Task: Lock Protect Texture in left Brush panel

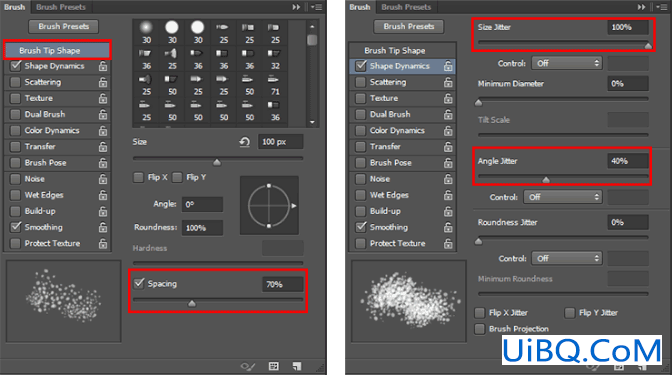Action: (x=103, y=243)
